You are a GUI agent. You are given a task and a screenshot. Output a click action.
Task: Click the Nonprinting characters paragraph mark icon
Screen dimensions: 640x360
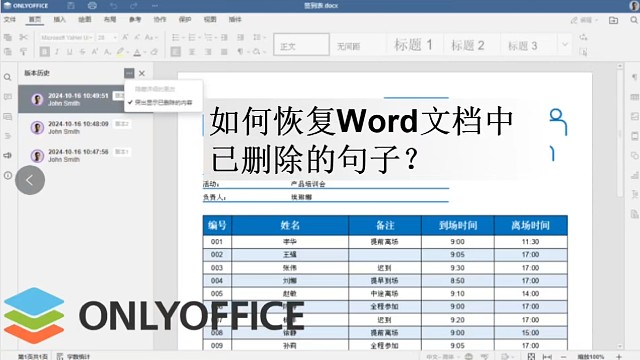241,52
